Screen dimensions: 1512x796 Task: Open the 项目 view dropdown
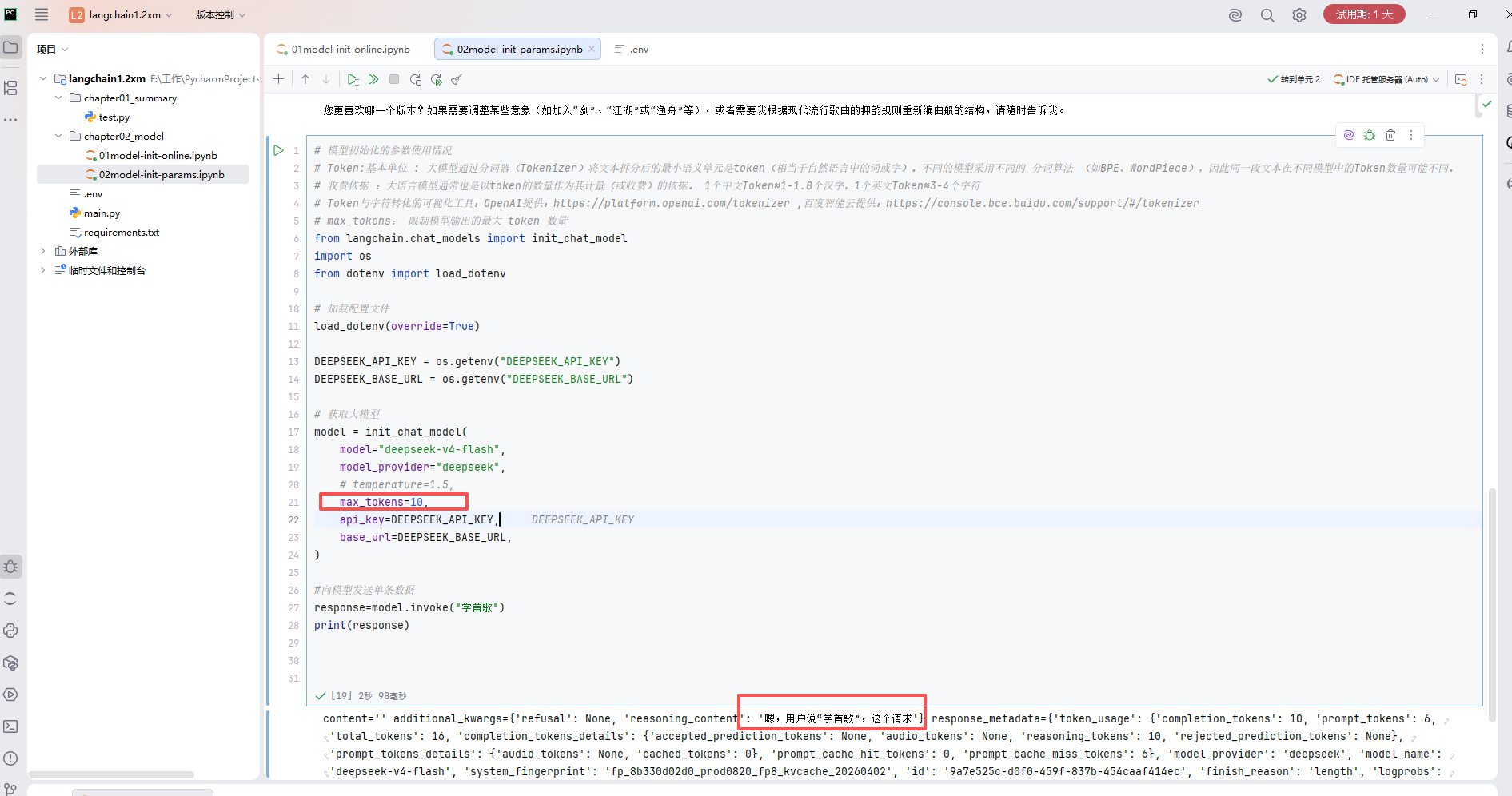click(52, 49)
